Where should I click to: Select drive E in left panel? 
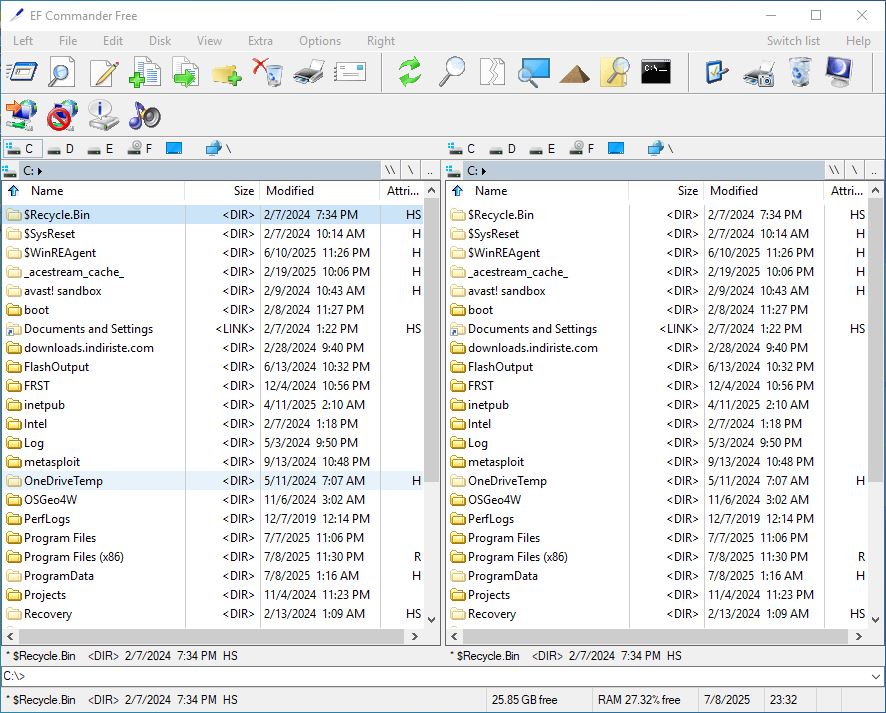(x=101, y=149)
